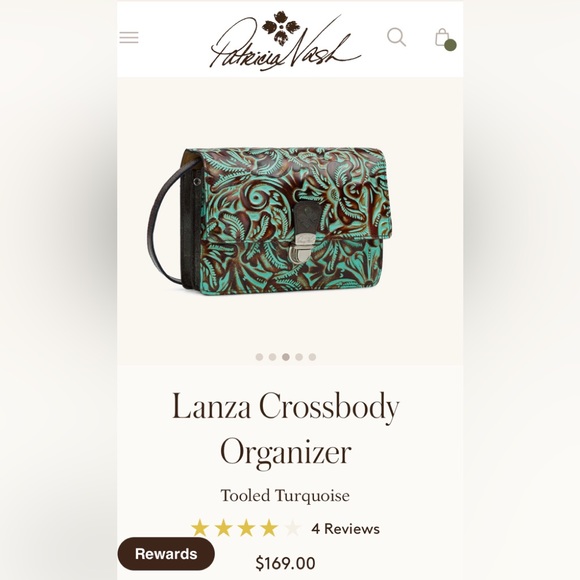Open the shopping bag cart icon
580x580 pixels.
445,39
